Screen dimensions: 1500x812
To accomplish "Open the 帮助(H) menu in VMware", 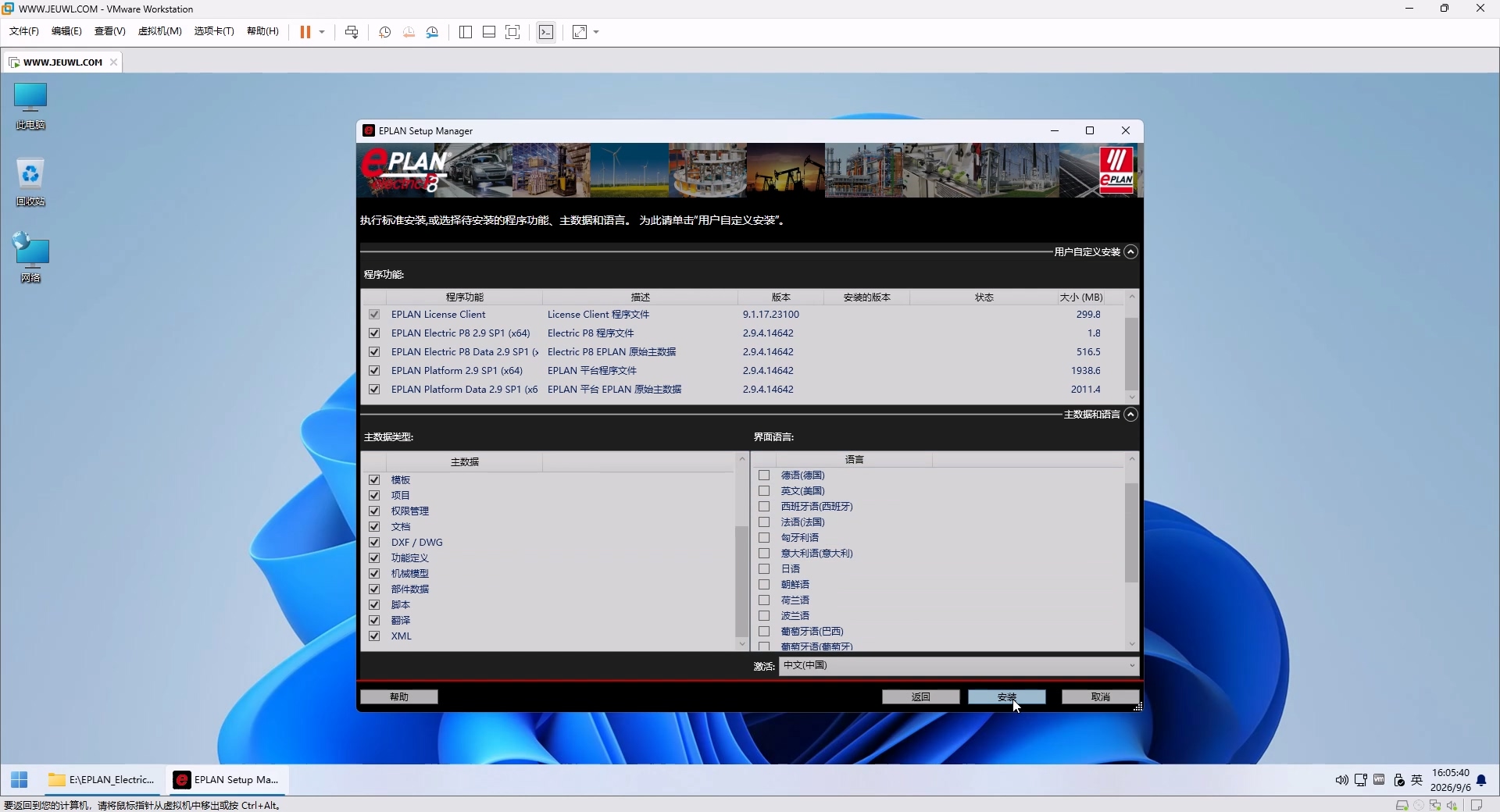I will coord(262,31).
